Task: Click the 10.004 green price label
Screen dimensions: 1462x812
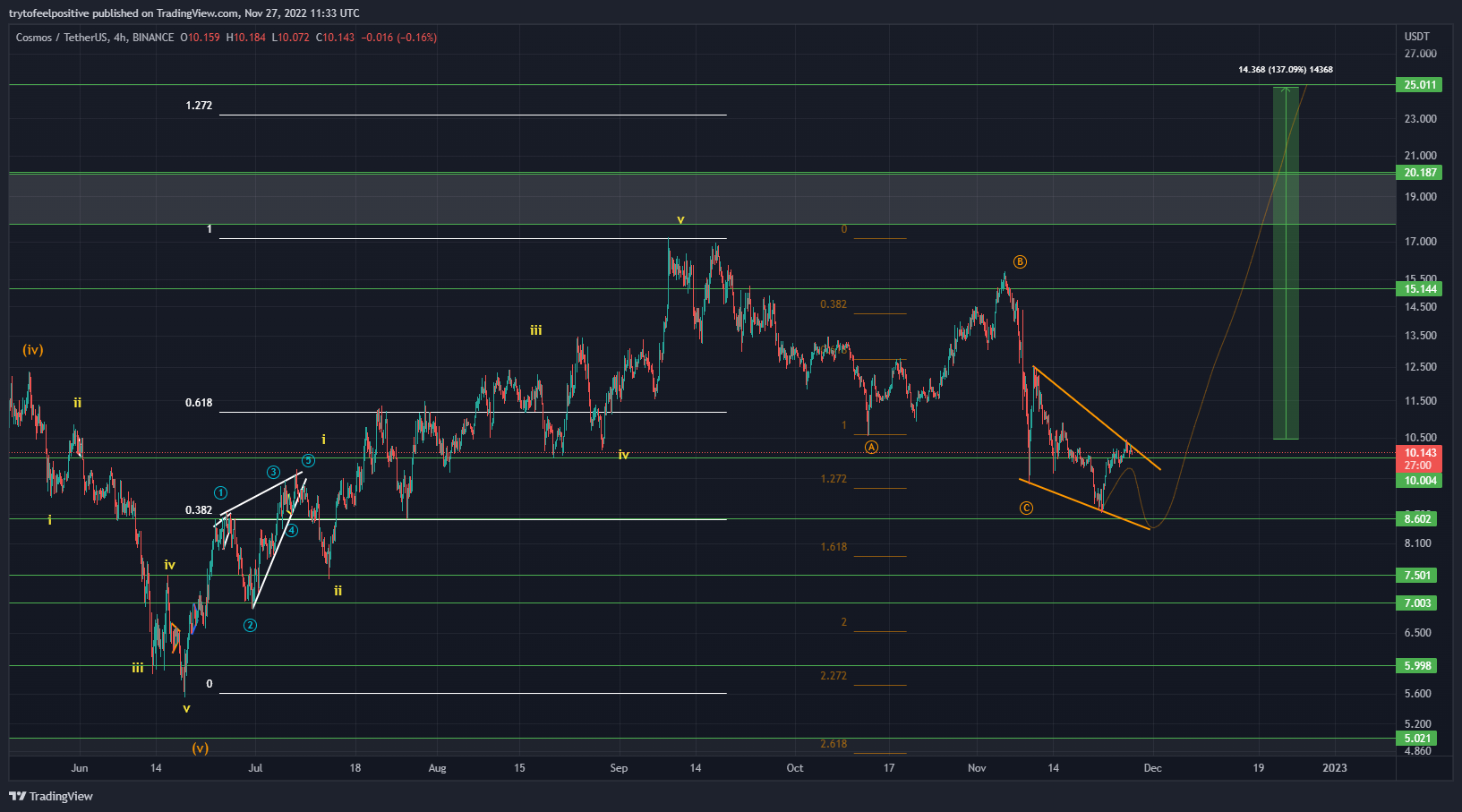Action: [1420, 481]
